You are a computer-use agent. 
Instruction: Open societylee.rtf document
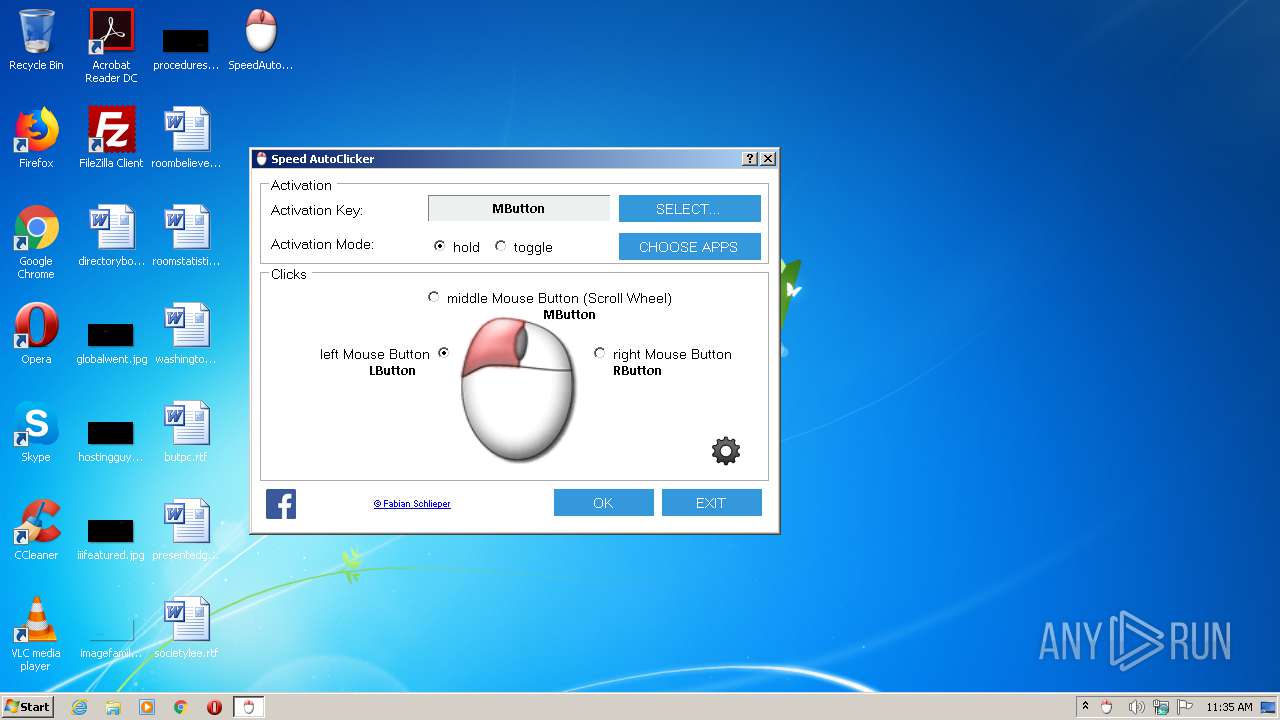pyautogui.click(x=186, y=628)
